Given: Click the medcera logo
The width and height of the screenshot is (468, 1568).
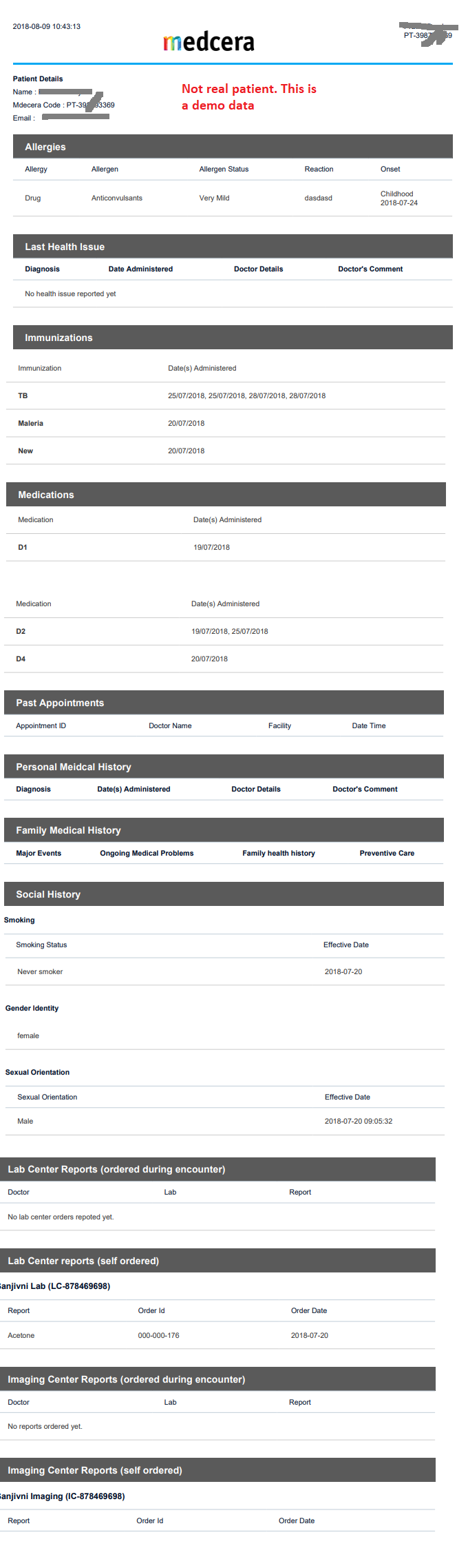Looking at the screenshot, I should [x=209, y=42].
